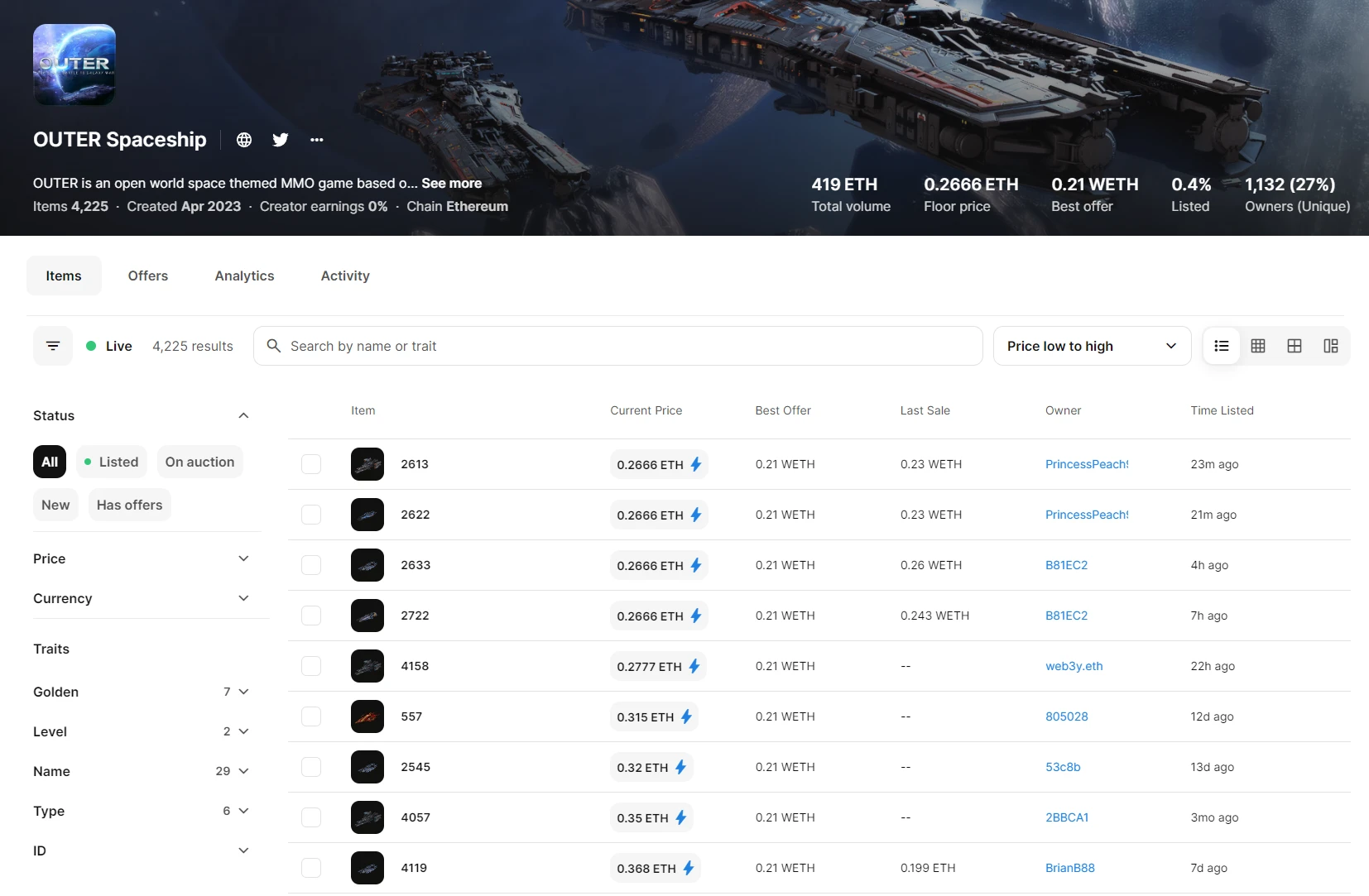The width and height of the screenshot is (1369, 896).
Task: Collapse the Status filter section
Action: [243, 415]
